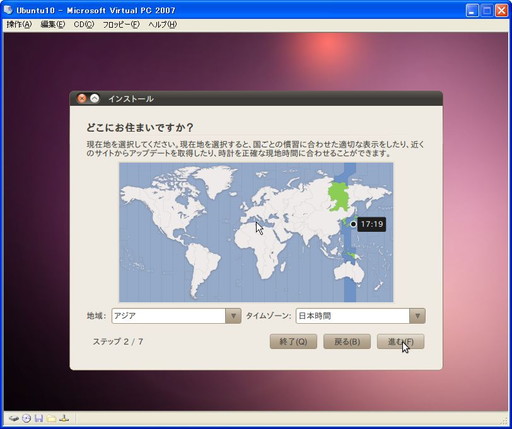Select the アジア region combo field
This screenshot has height=429, width=512.
click(176, 316)
